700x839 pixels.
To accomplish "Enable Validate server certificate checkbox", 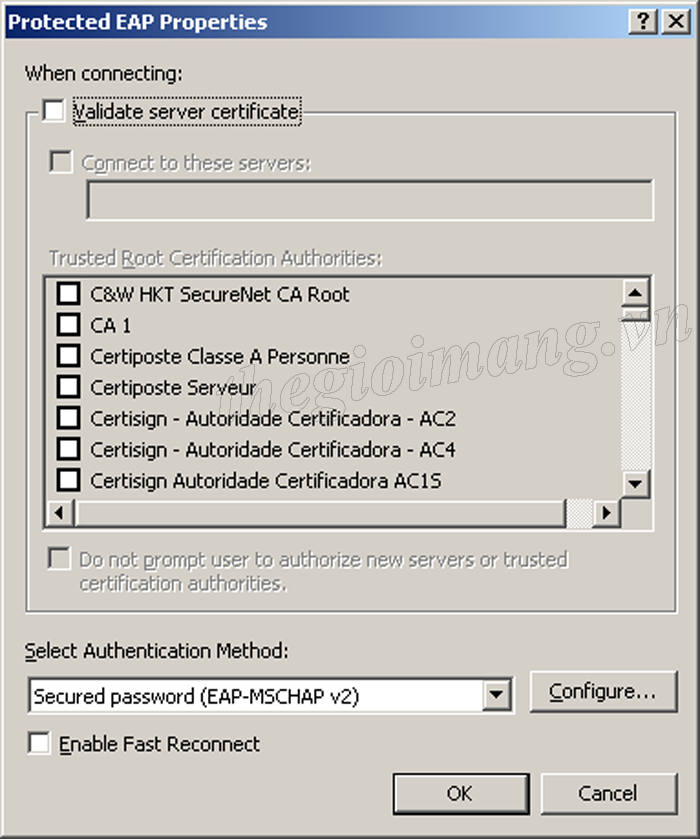I will [54, 110].
